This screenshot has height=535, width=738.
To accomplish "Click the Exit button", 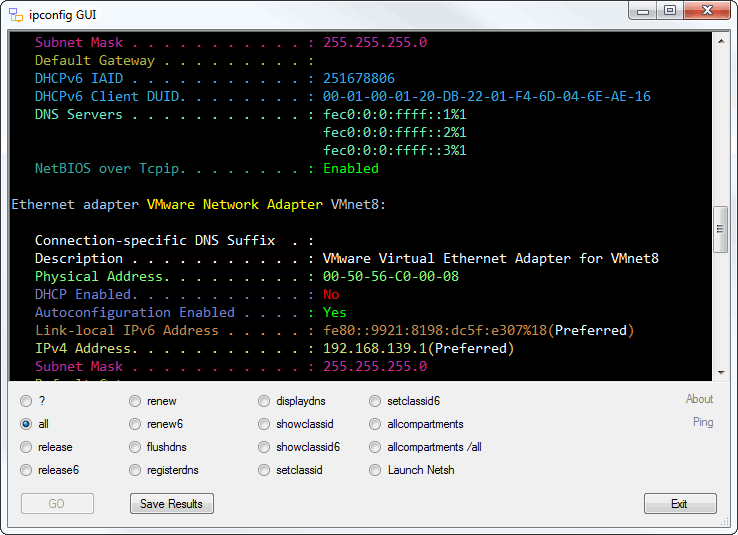I will coord(680,503).
